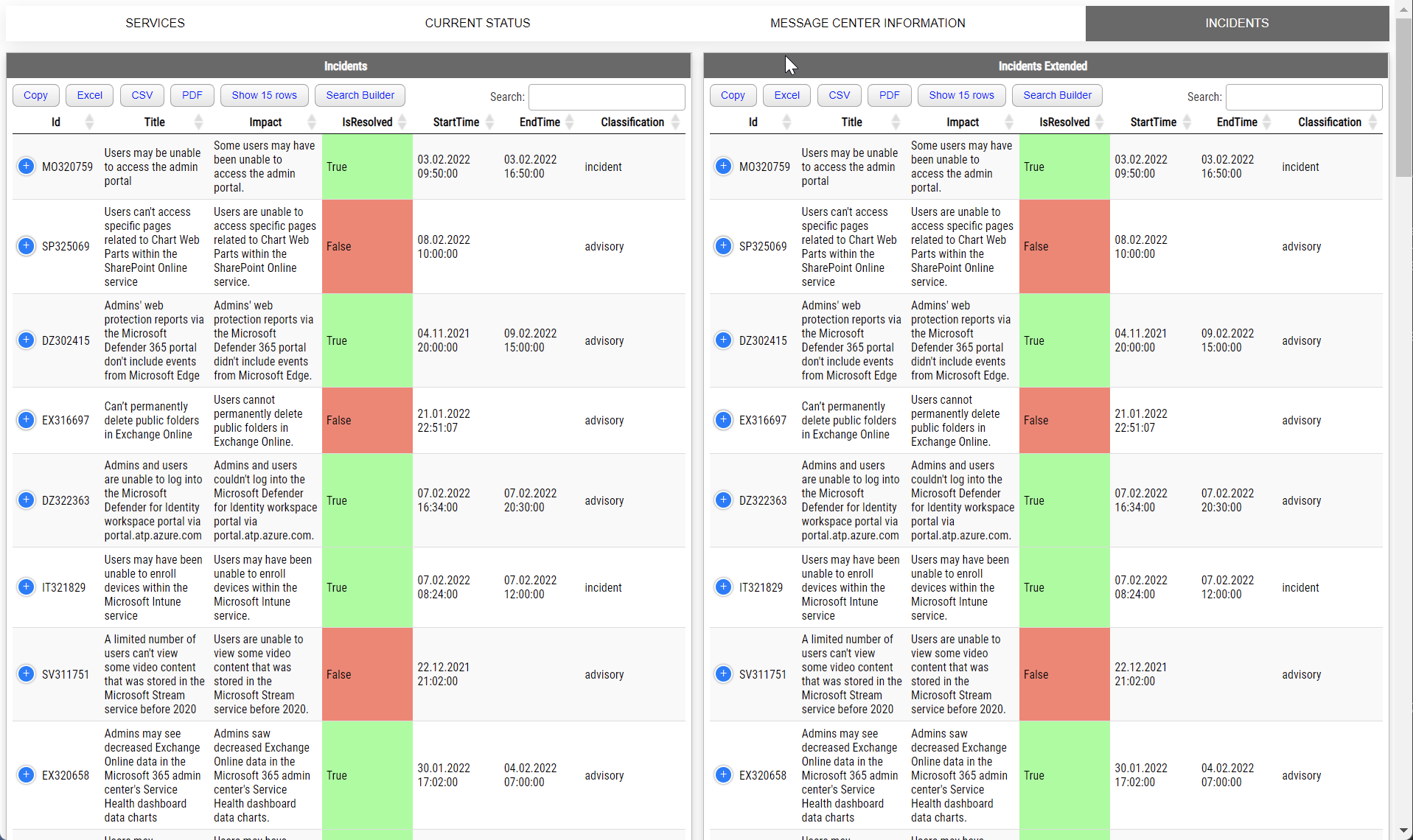Sort Incidents table by Id column
Image resolution: width=1413 pixels, height=840 pixels.
click(55, 122)
